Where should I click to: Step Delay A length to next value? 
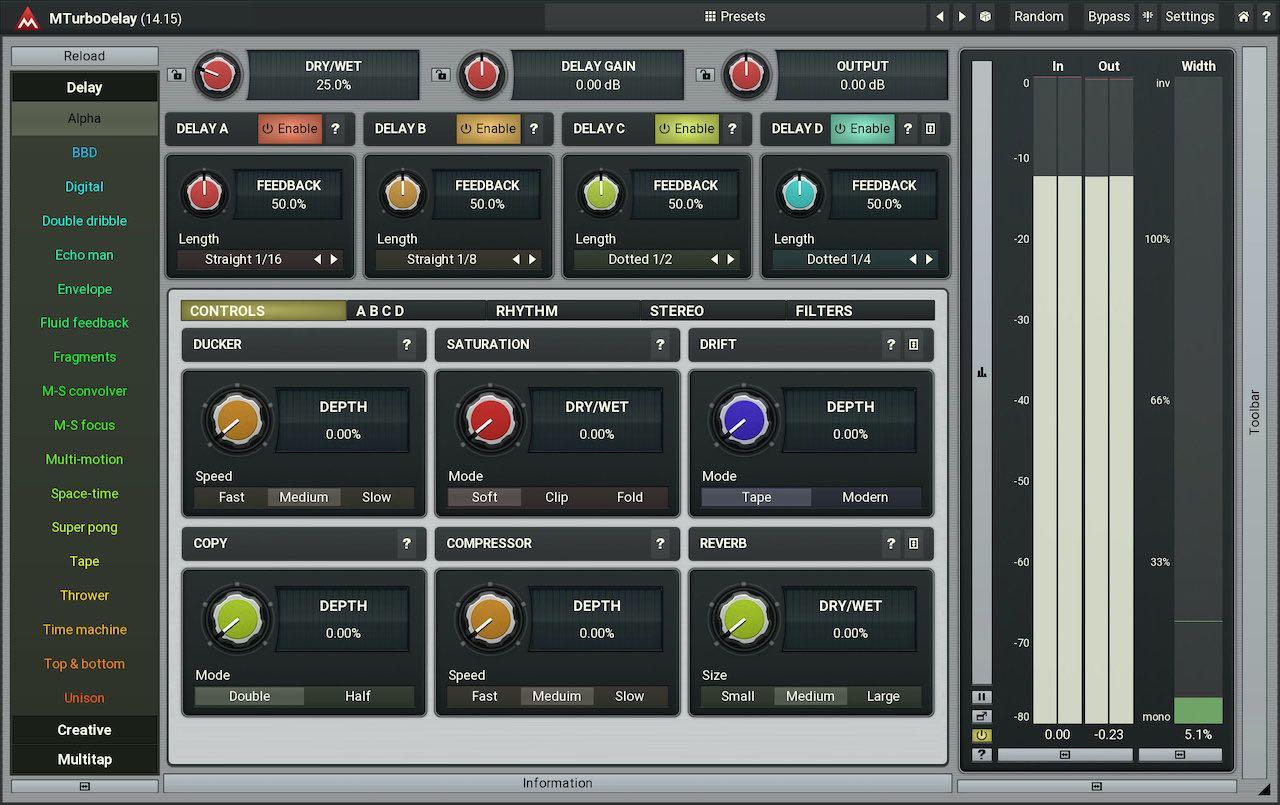pos(334,259)
